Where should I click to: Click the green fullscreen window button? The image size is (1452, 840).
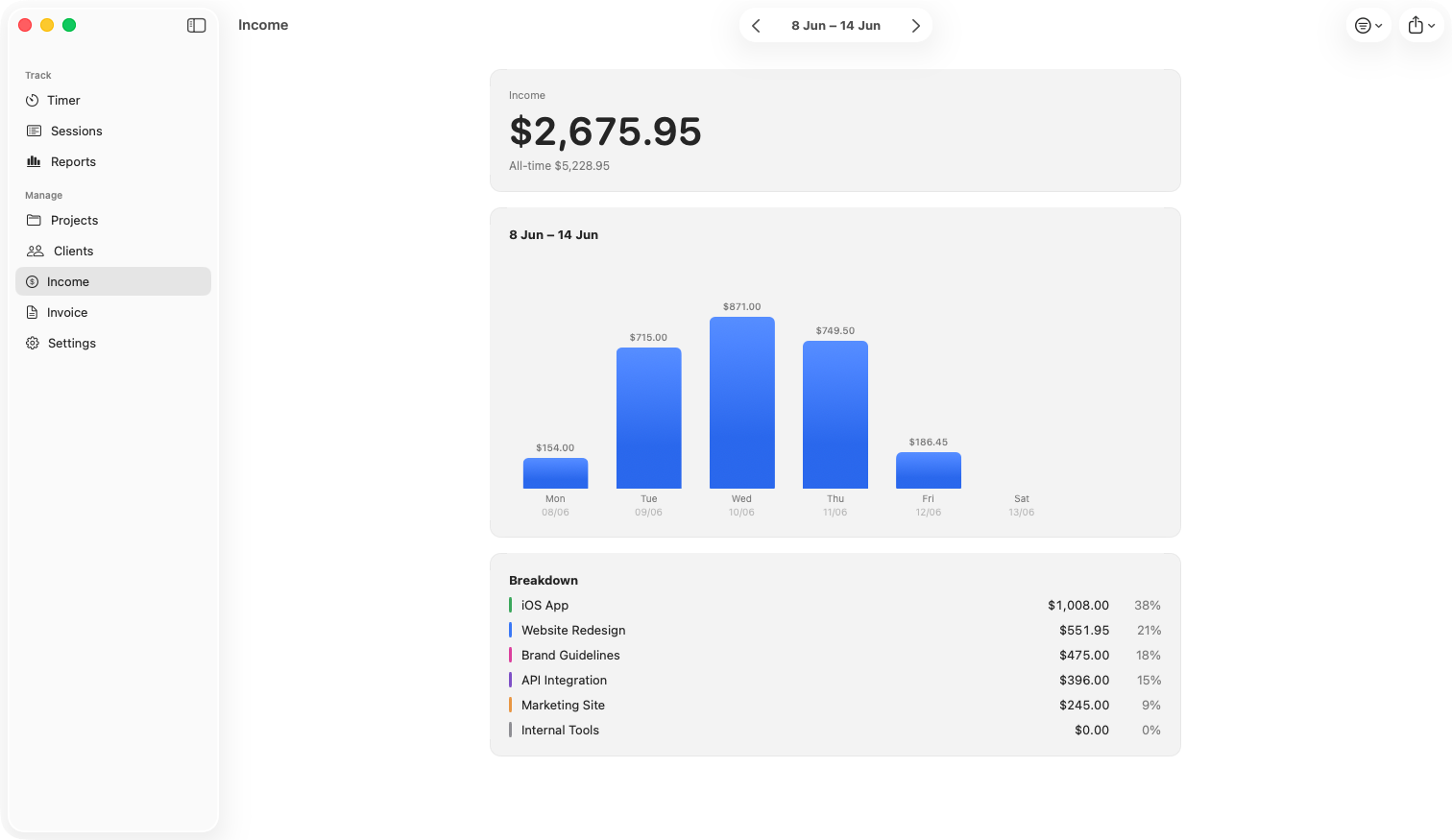[x=69, y=25]
